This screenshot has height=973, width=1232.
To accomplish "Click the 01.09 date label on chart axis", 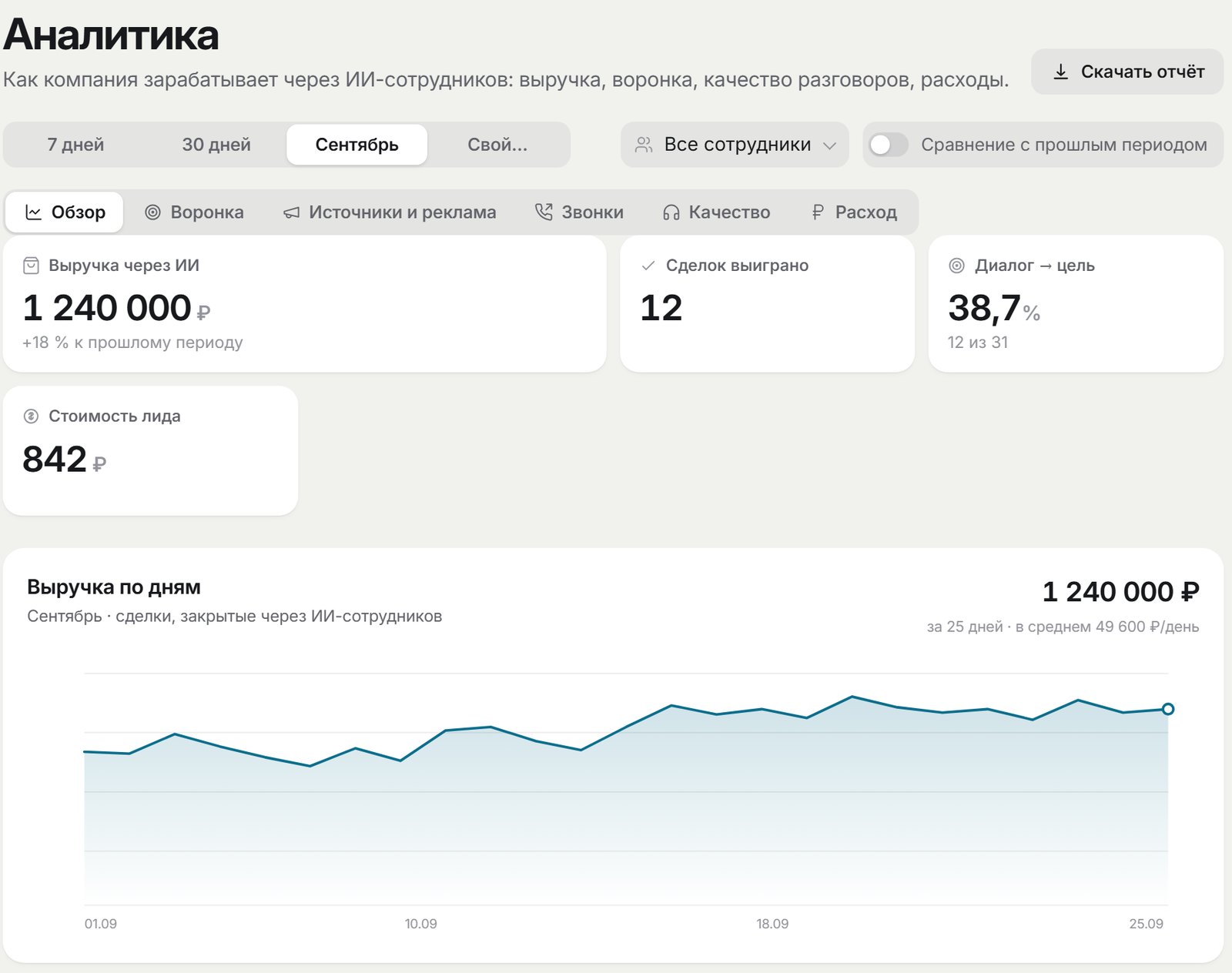I will point(101,924).
